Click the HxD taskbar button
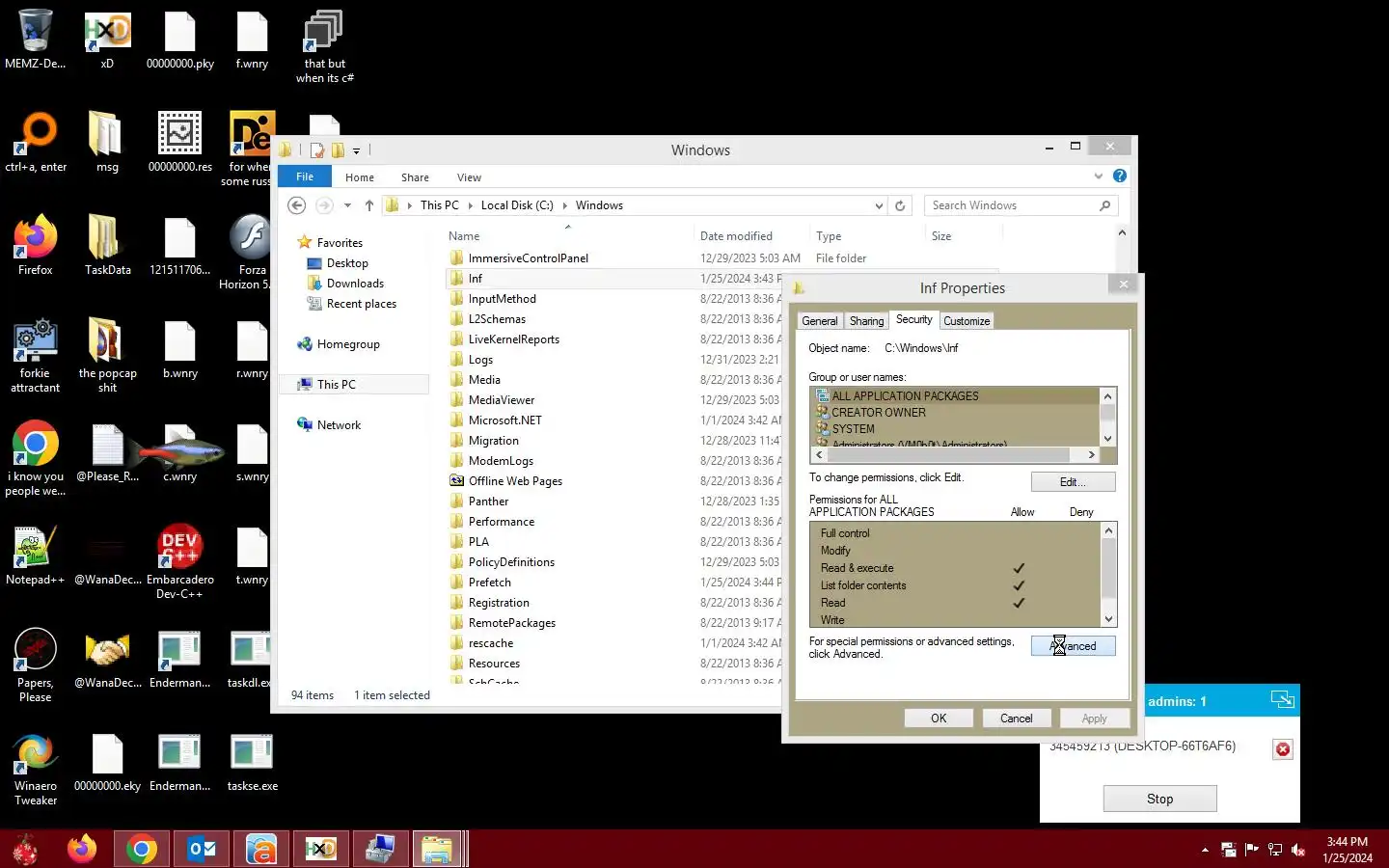 point(320,849)
